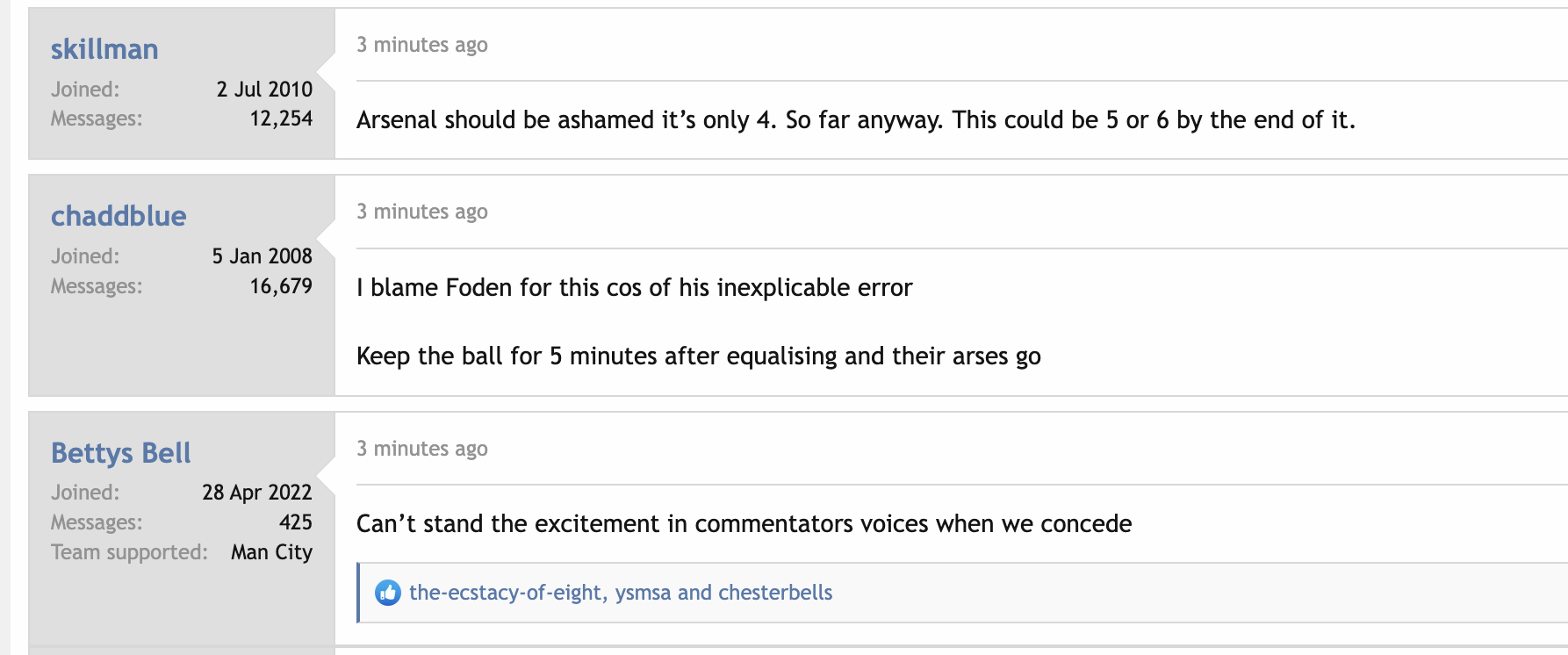The image size is (1568, 655).
Task: Click the 'I blame Foden' post text
Action: 635,288
